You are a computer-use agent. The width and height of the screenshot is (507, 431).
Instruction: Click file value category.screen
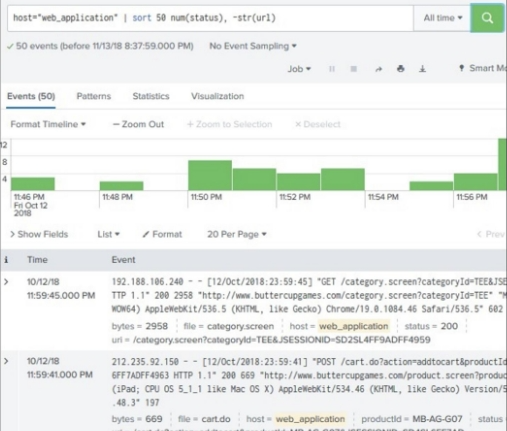(x=240, y=326)
